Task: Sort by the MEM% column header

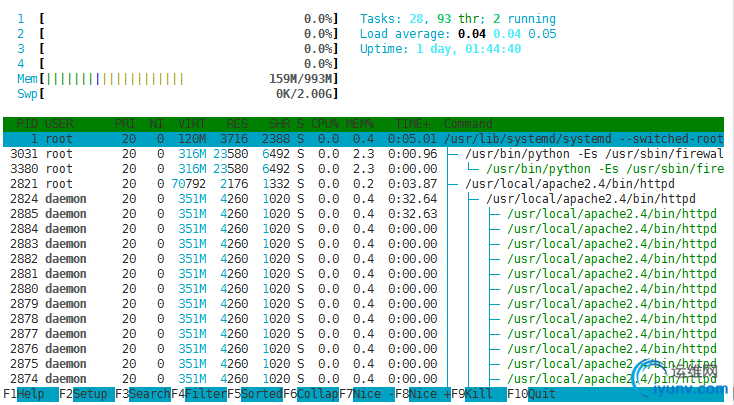Action: coord(360,124)
